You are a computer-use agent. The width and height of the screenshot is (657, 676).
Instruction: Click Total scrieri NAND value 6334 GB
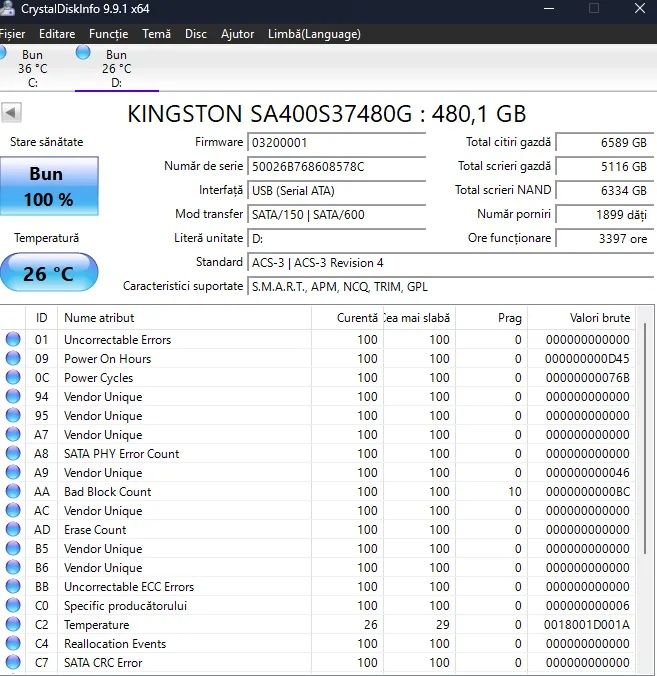click(604, 191)
